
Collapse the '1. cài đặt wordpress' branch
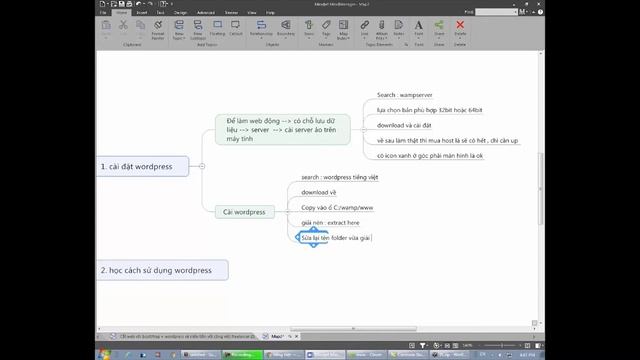(x=202, y=166)
